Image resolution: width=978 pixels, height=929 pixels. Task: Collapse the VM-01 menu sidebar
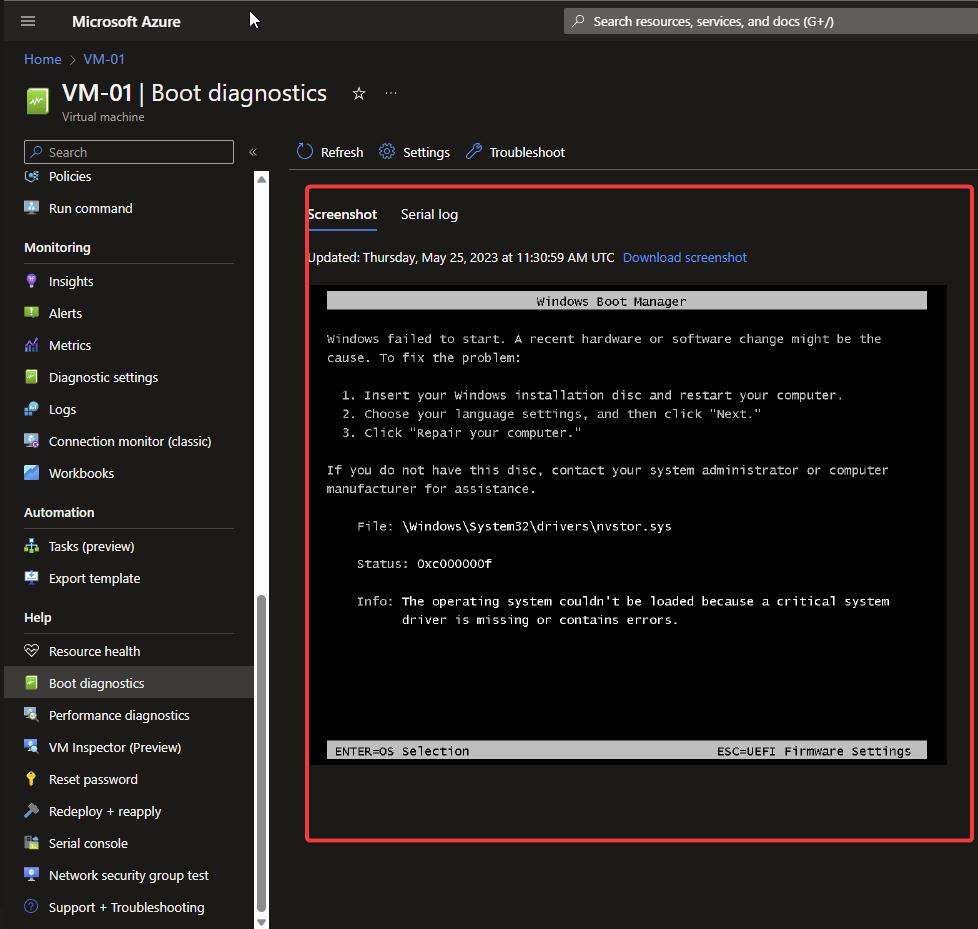tap(253, 152)
